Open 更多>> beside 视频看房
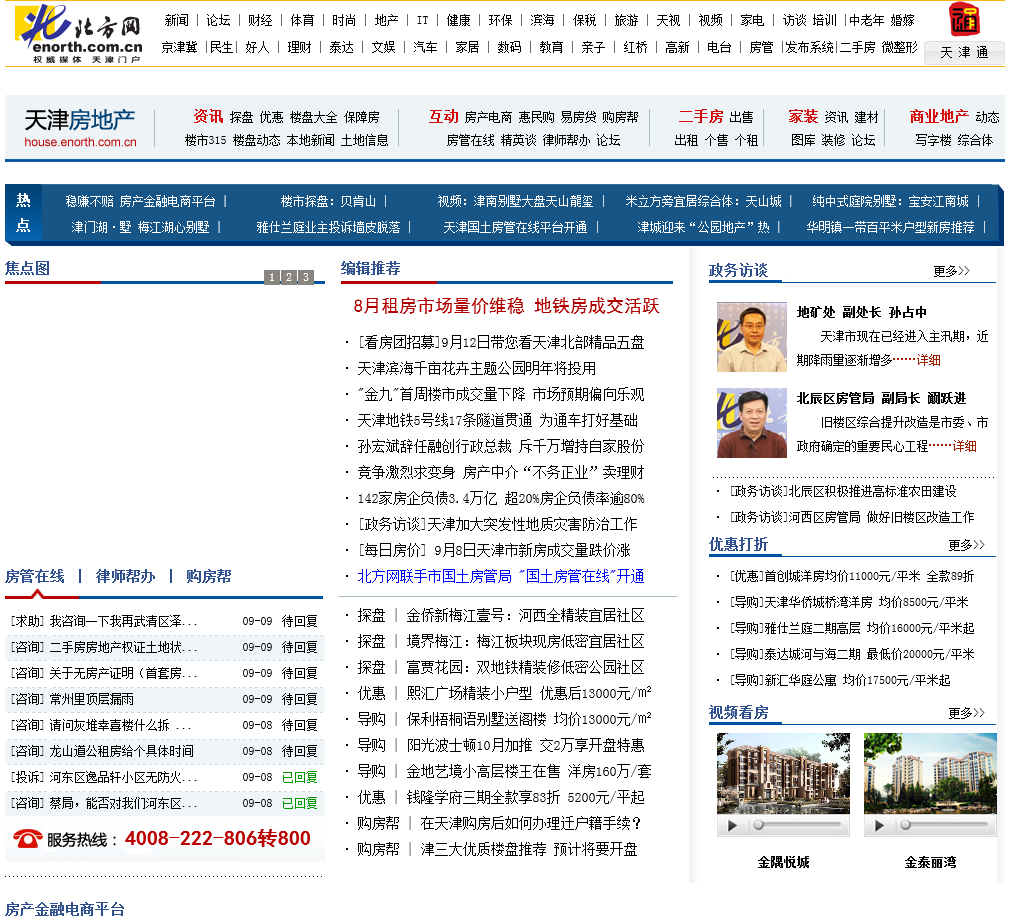 point(966,712)
